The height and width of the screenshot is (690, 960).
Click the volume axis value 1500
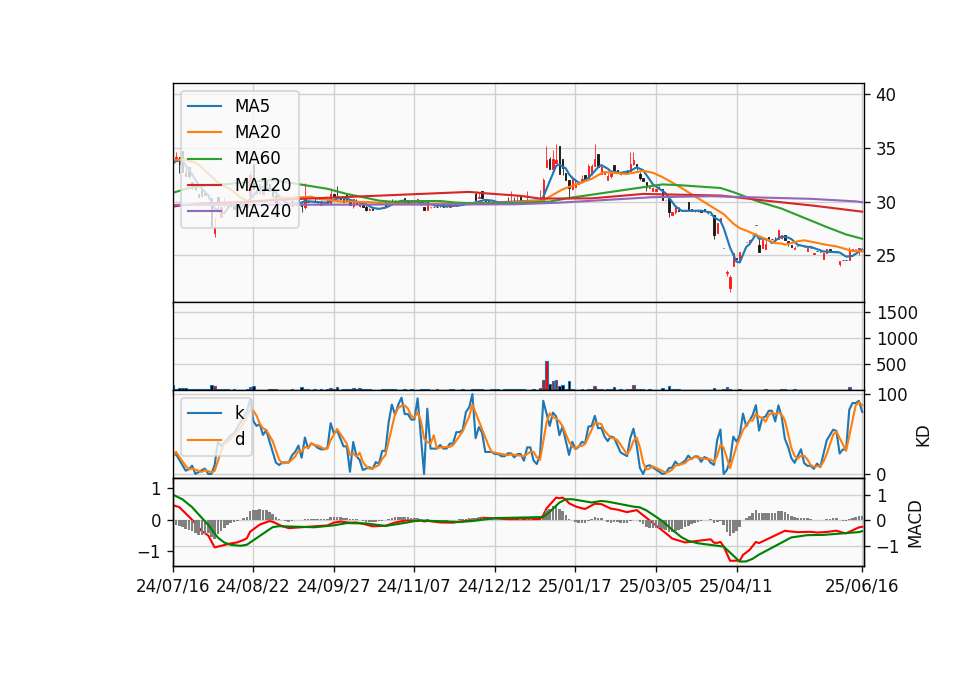click(897, 313)
